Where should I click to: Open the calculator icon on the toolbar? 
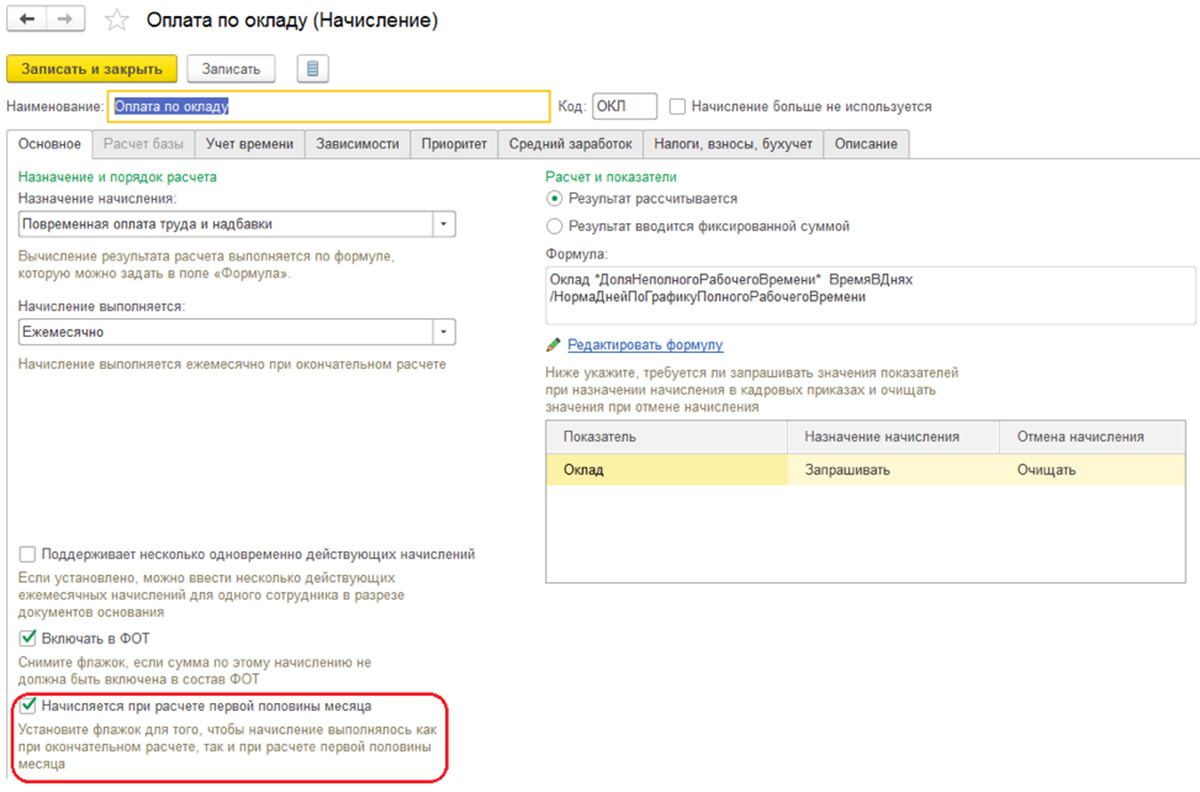[315, 67]
